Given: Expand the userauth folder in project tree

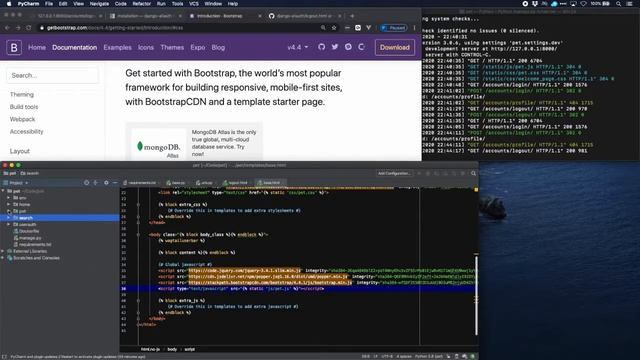Looking at the screenshot, I should [x=9, y=224].
